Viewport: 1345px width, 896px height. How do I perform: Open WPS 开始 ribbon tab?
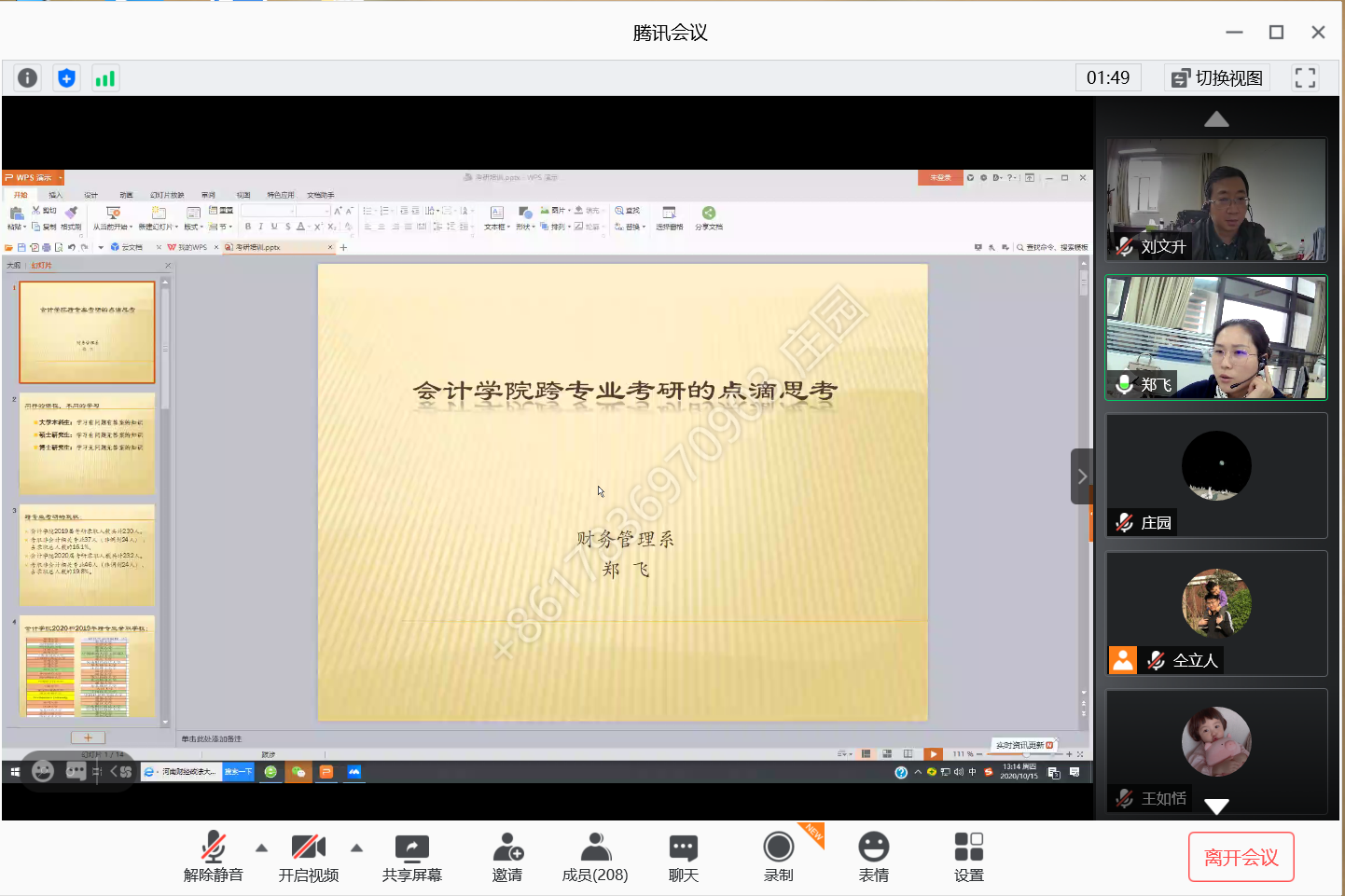[x=21, y=195]
